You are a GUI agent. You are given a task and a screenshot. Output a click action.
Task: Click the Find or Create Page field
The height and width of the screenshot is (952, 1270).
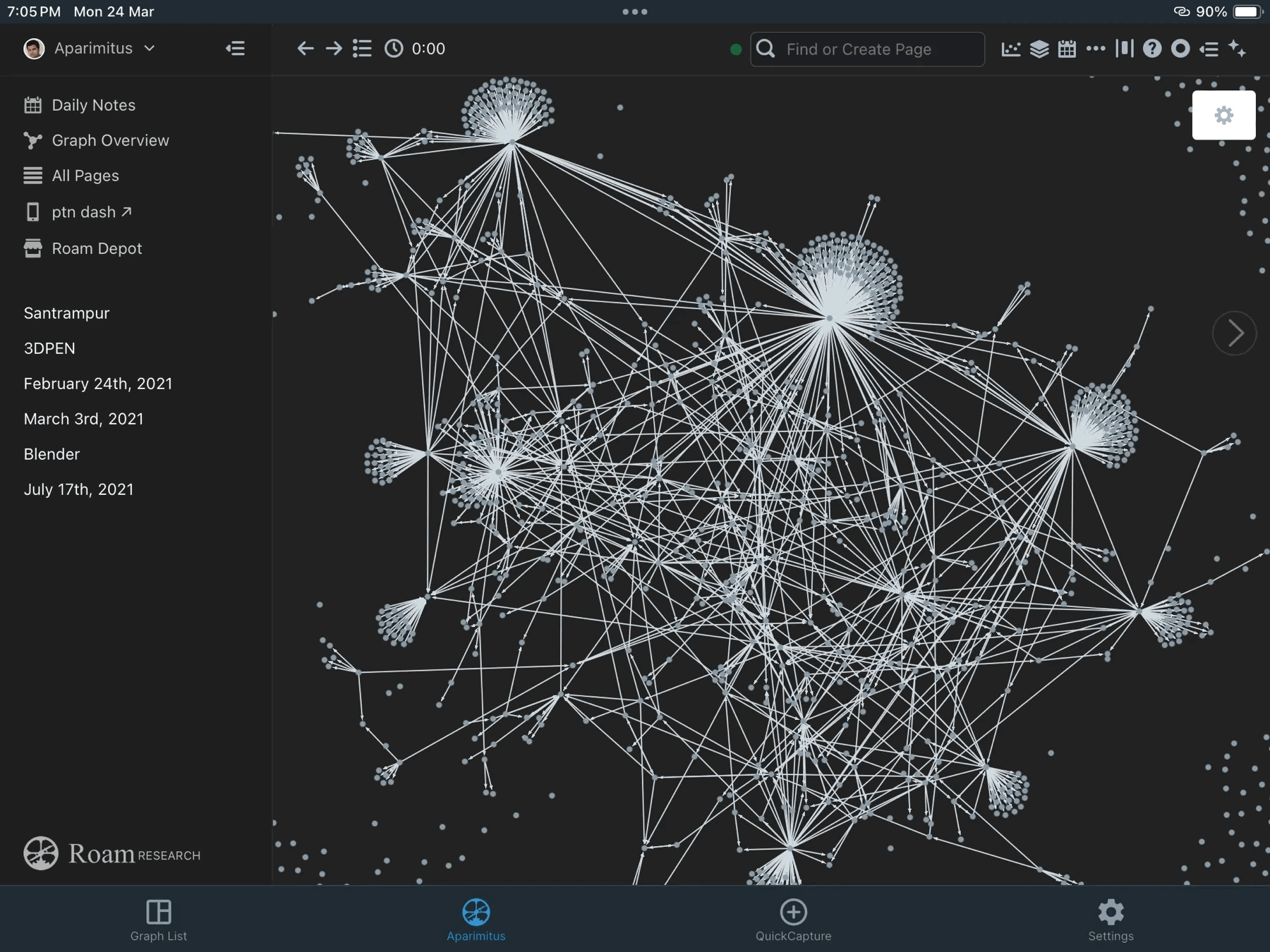point(867,49)
